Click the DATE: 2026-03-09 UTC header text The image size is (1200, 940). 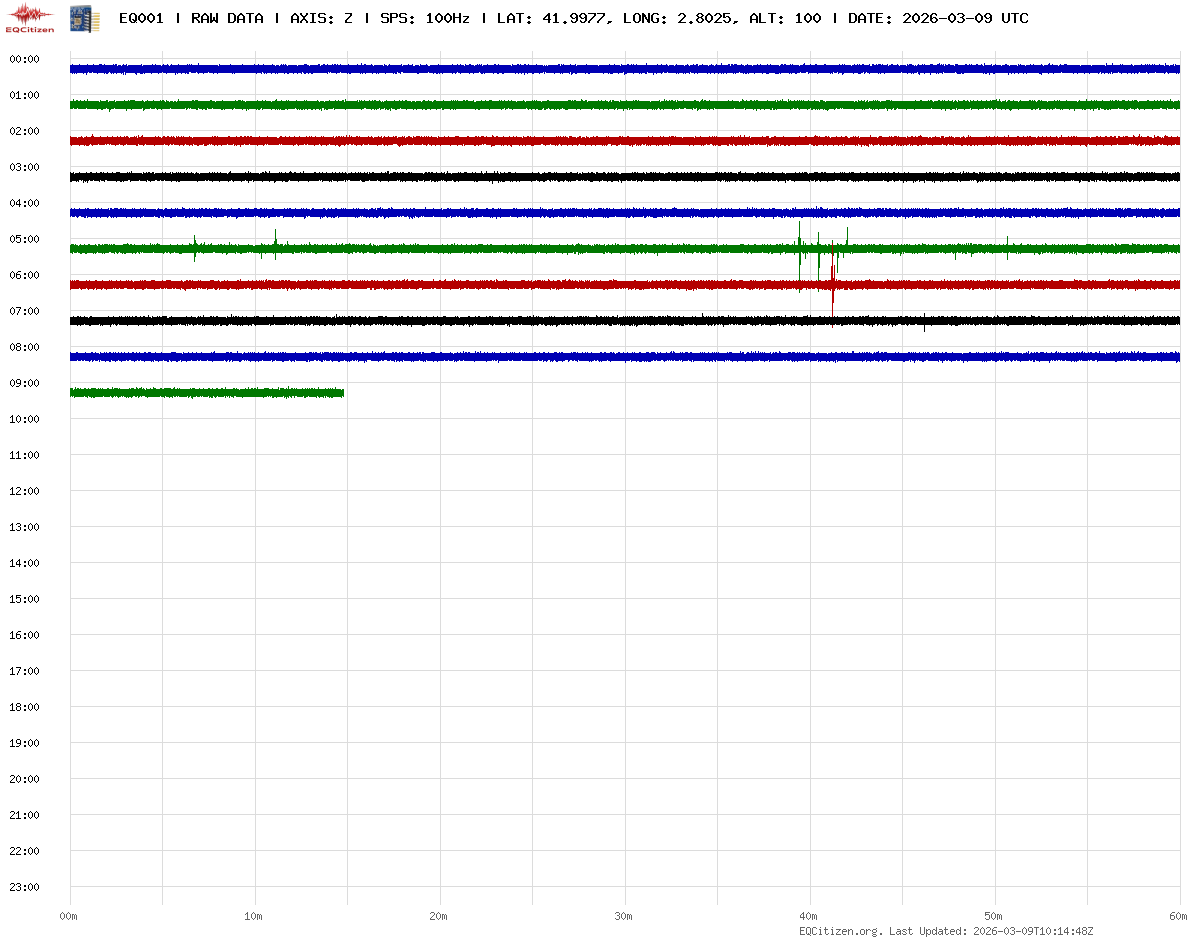(938, 18)
